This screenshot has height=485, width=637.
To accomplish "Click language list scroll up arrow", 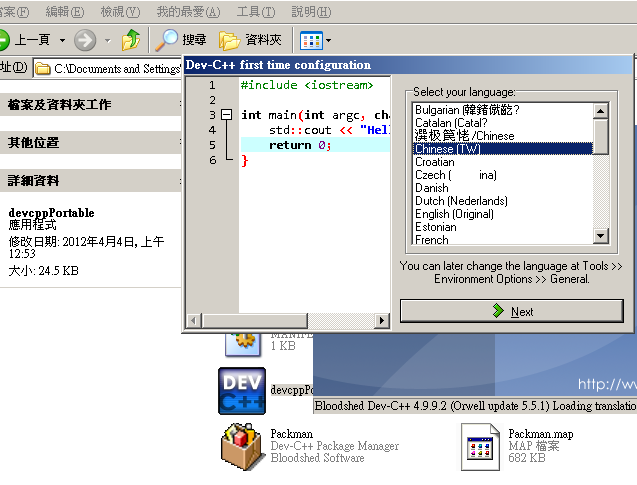I will (x=600, y=111).
